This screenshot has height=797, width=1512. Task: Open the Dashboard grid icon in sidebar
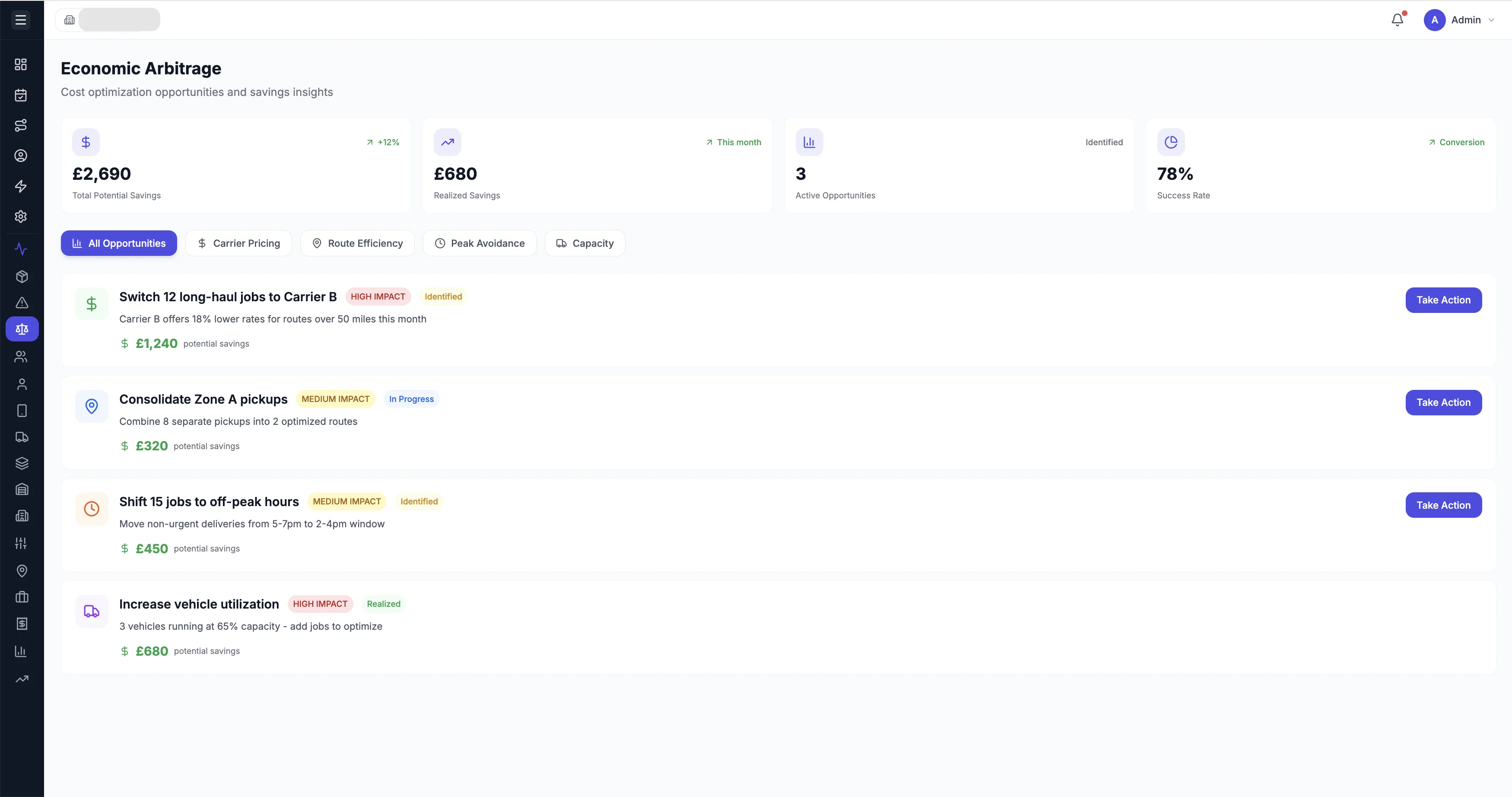tap(21, 64)
